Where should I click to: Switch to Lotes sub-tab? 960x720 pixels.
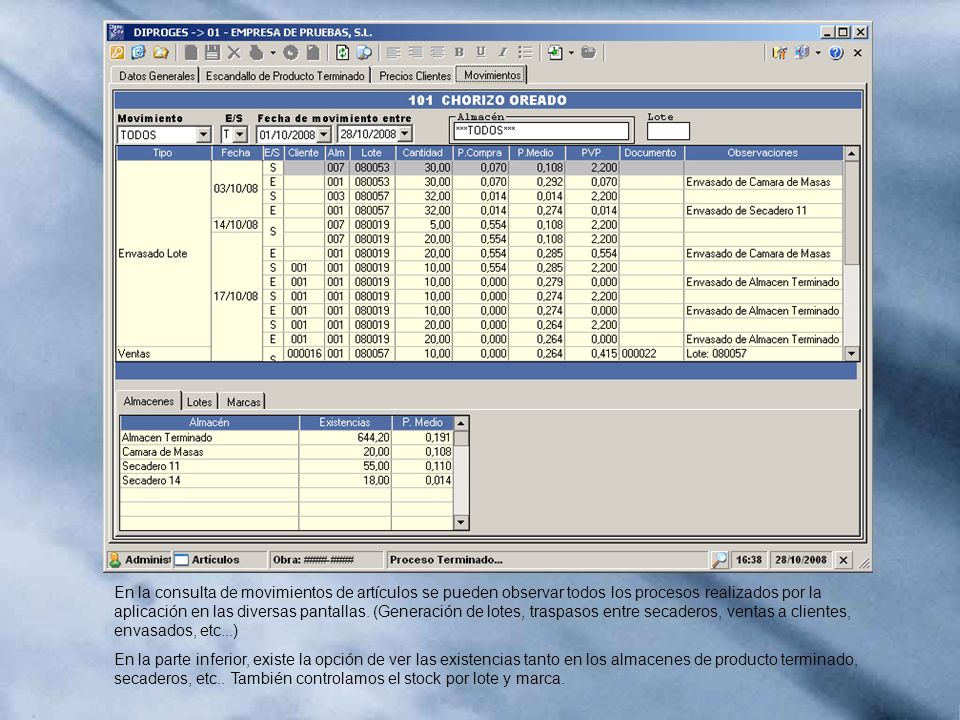tap(200, 402)
